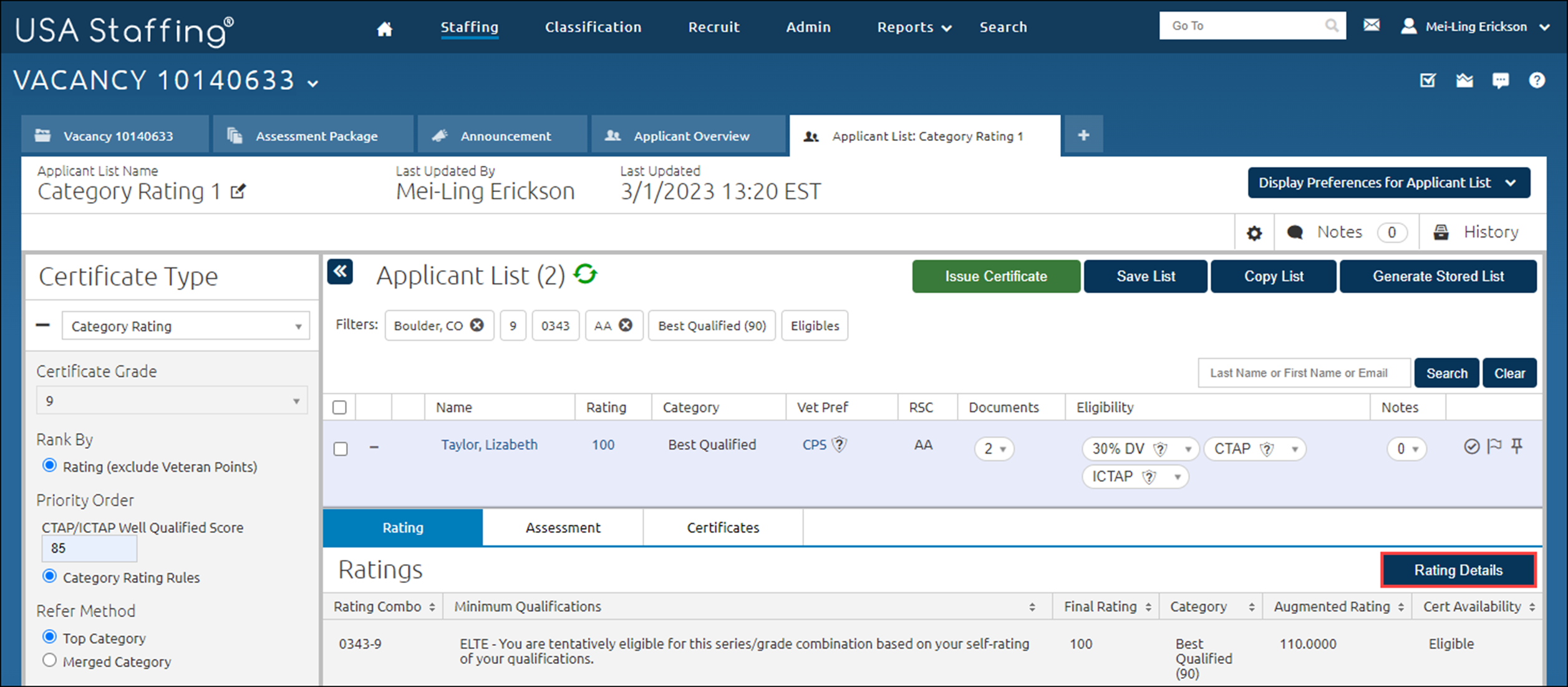Open the Notes panel
Image resolution: width=1568 pixels, height=687 pixels.
(1347, 232)
